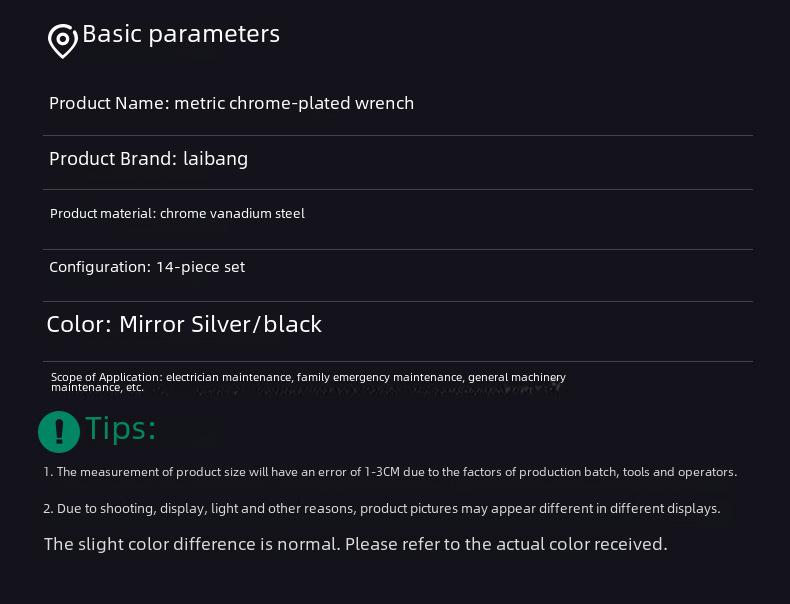Click the divider line above Scope of Application
The image size is (790, 604).
point(398,361)
